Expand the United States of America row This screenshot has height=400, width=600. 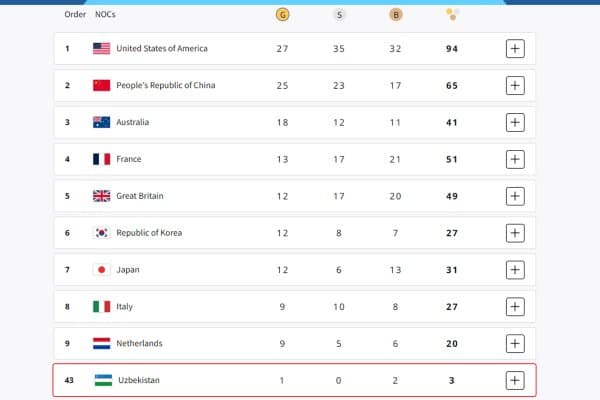click(515, 48)
